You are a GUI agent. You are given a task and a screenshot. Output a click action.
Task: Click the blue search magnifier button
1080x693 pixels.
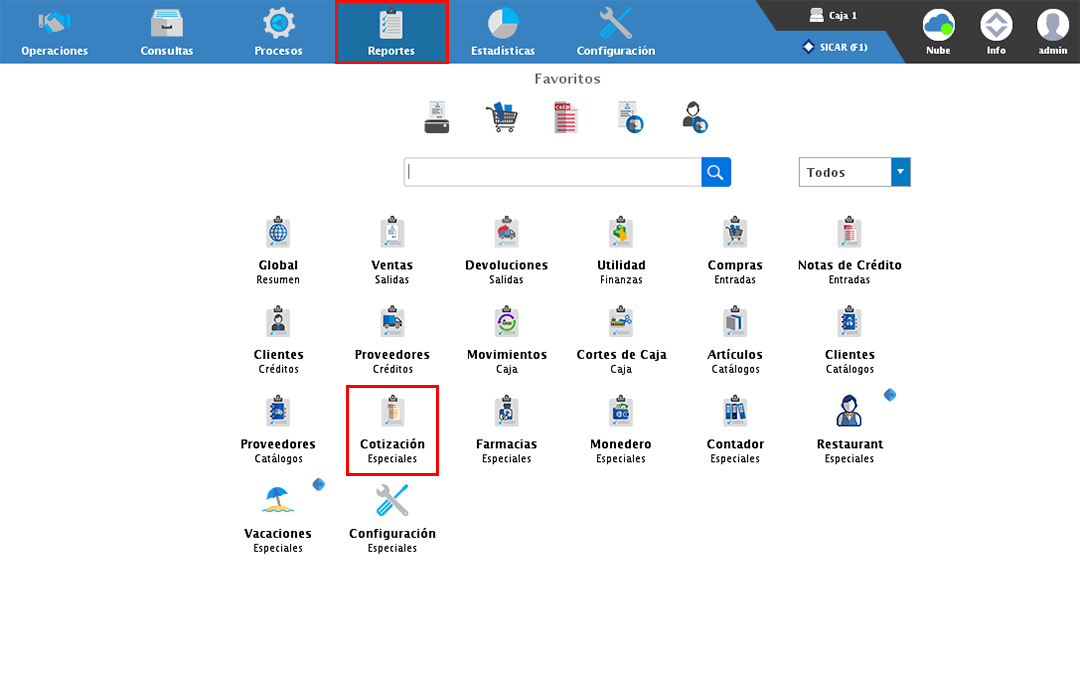pos(715,172)
